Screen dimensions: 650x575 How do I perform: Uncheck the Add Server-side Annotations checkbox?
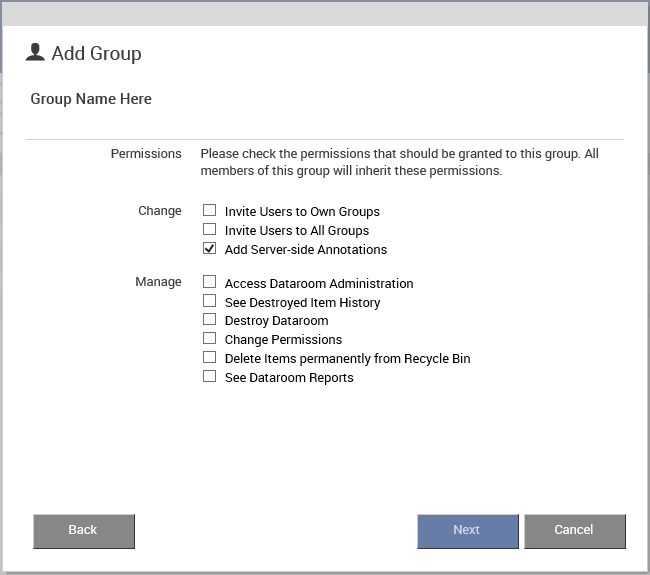pos(209,248)
